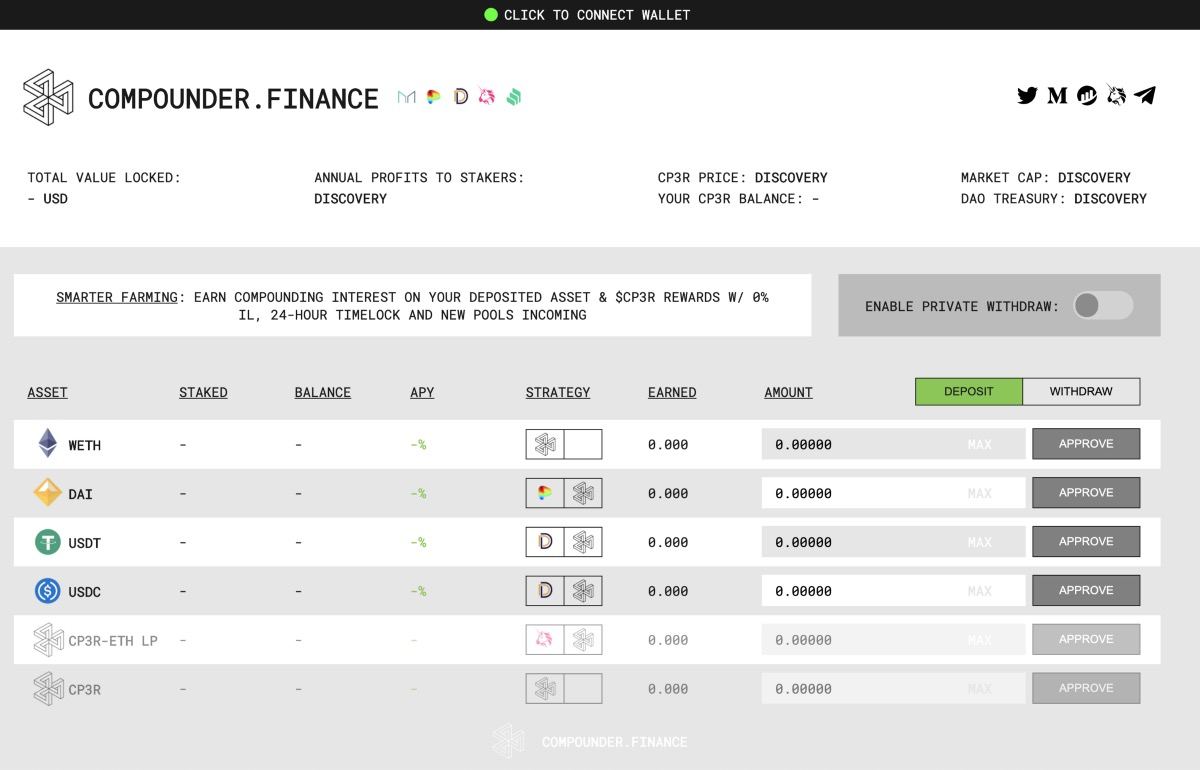1200x770 pixels.
Task: Select the Compounder strategy icon in USDC row
Action: 583,591
